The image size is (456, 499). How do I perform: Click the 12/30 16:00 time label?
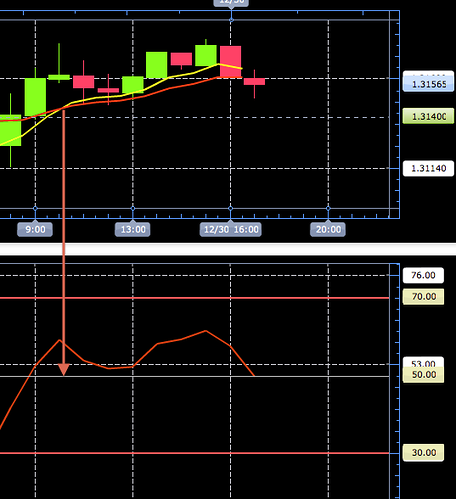pyautogui.click(x=231, y=230)
